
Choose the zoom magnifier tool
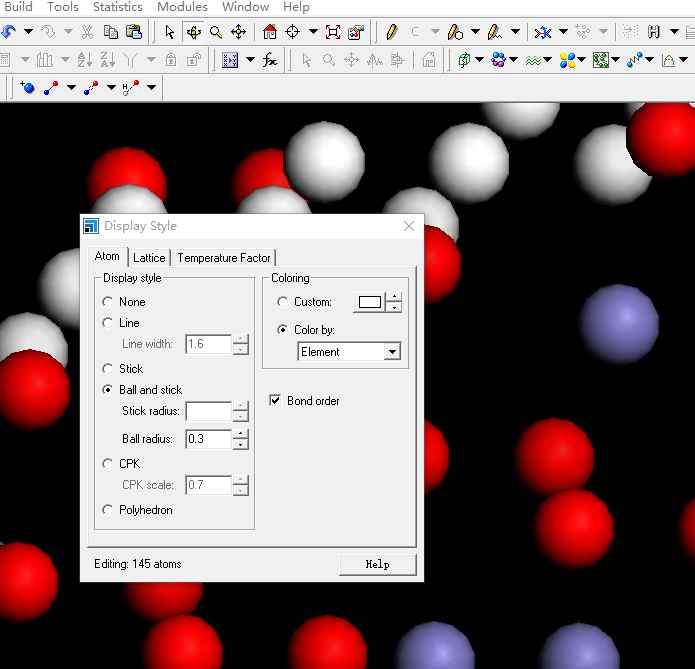(216, 32)
